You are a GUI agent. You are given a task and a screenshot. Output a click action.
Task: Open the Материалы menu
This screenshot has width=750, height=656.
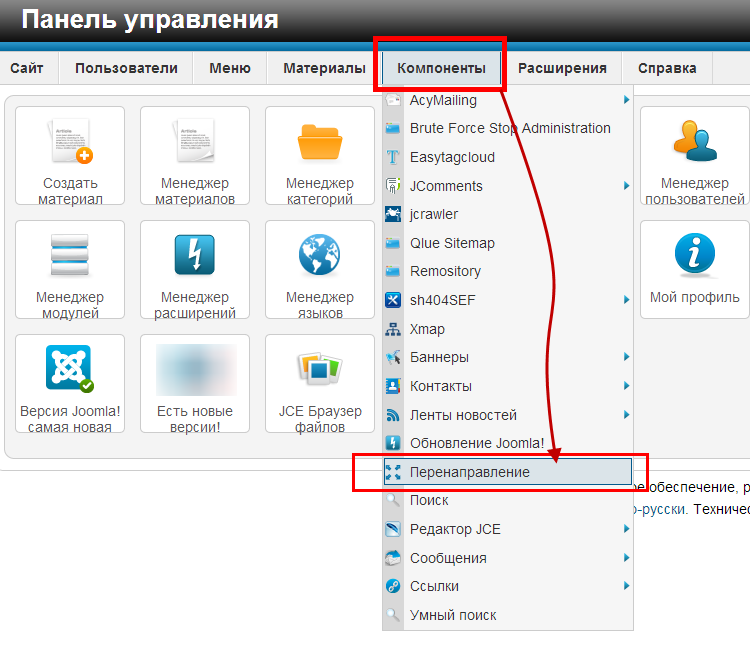[x=324, y=68]
